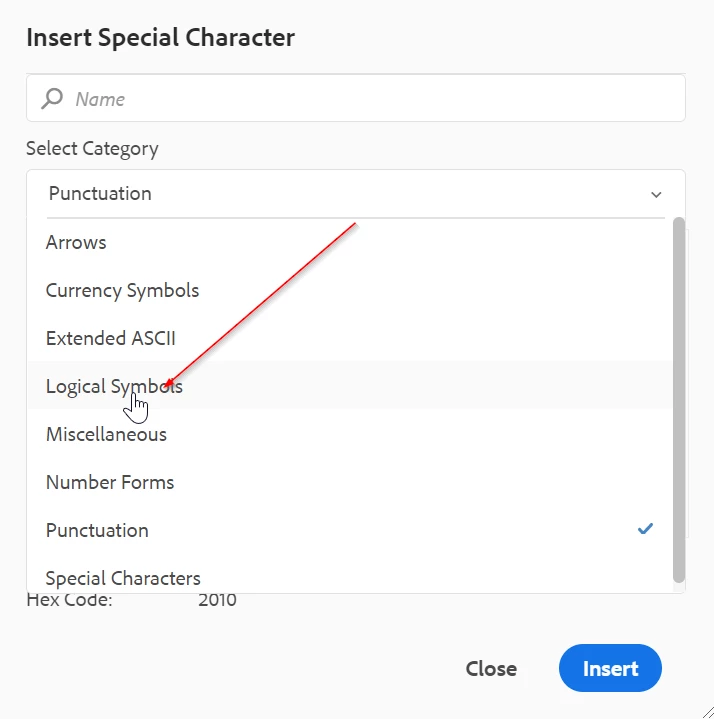
Task: Choose Currency Symbols category
Action: [x=122, y=290]
